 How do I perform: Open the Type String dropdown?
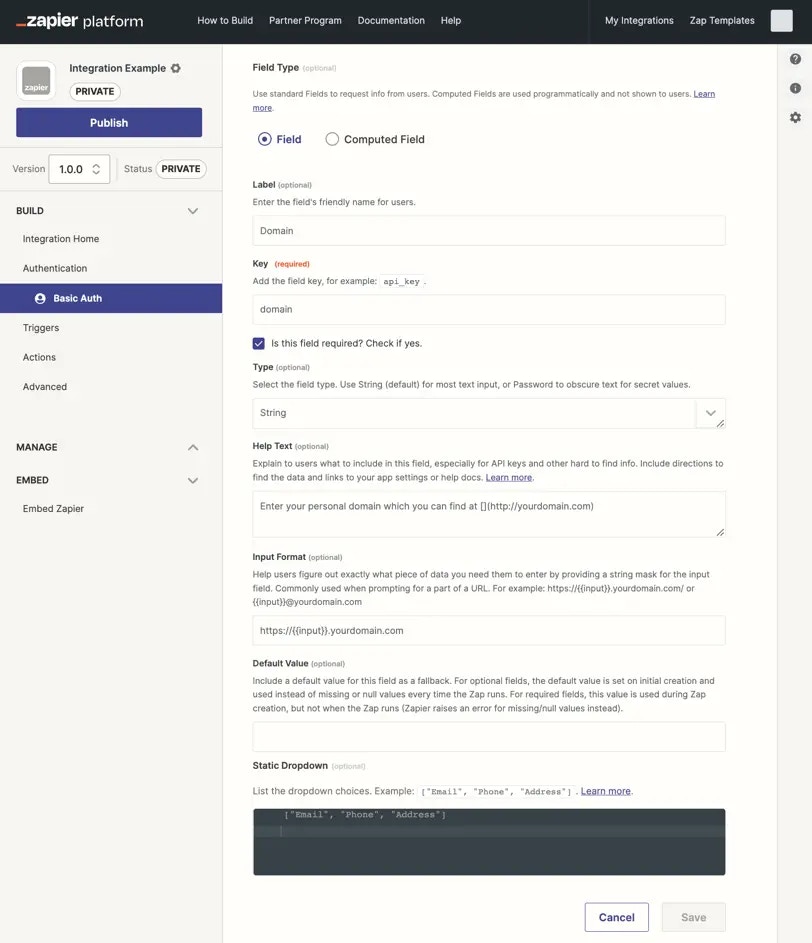(488, 413)
